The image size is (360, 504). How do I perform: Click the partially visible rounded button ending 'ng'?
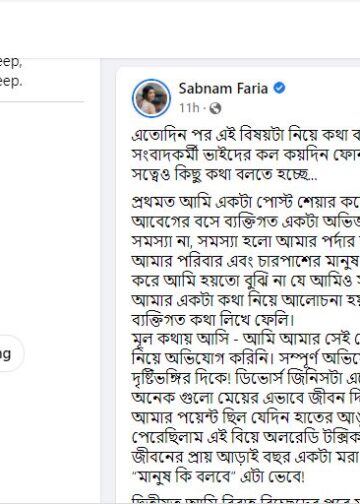click(10, 354)
